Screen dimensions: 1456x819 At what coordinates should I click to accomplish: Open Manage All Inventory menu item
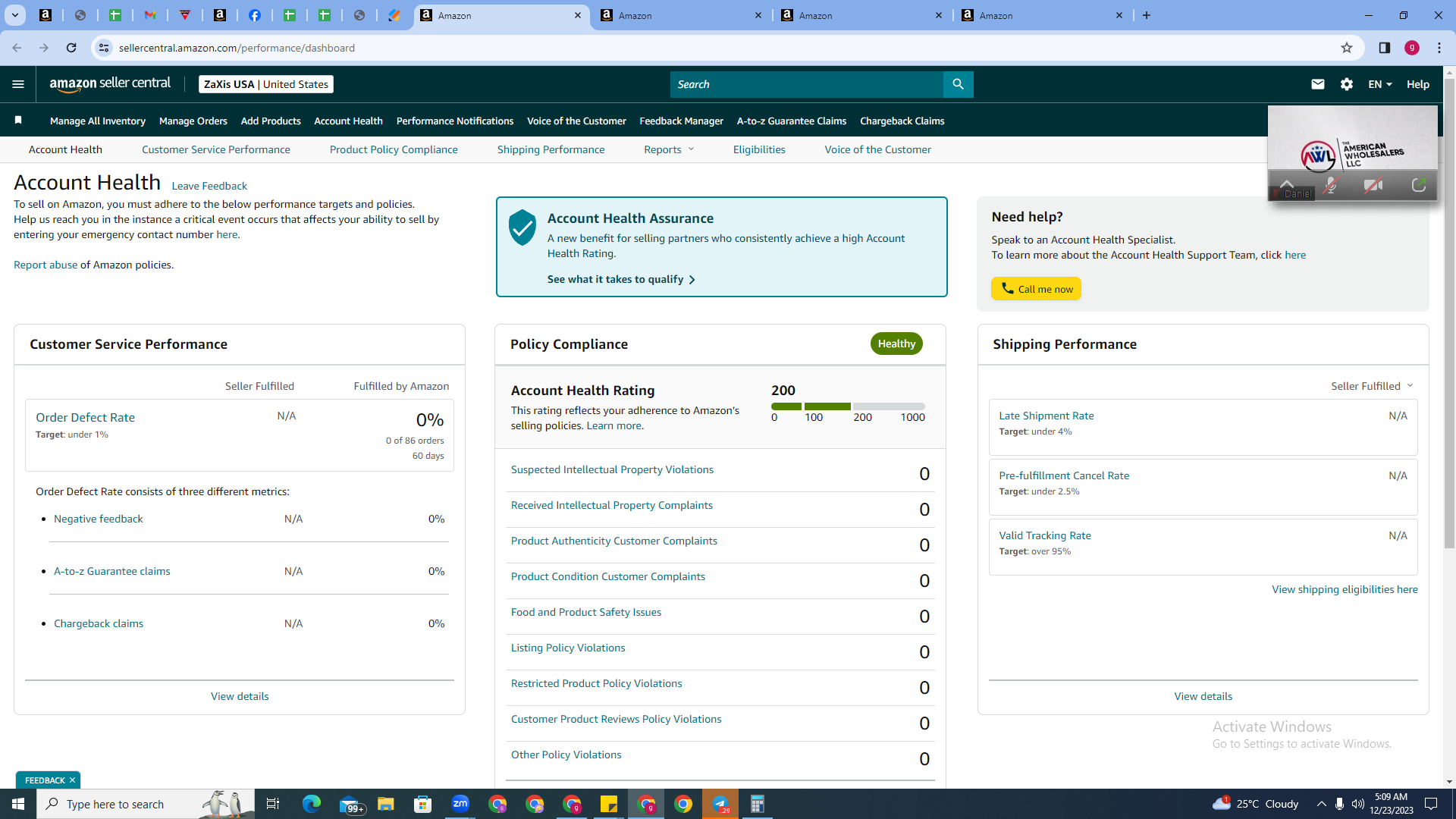click(98, 121)
